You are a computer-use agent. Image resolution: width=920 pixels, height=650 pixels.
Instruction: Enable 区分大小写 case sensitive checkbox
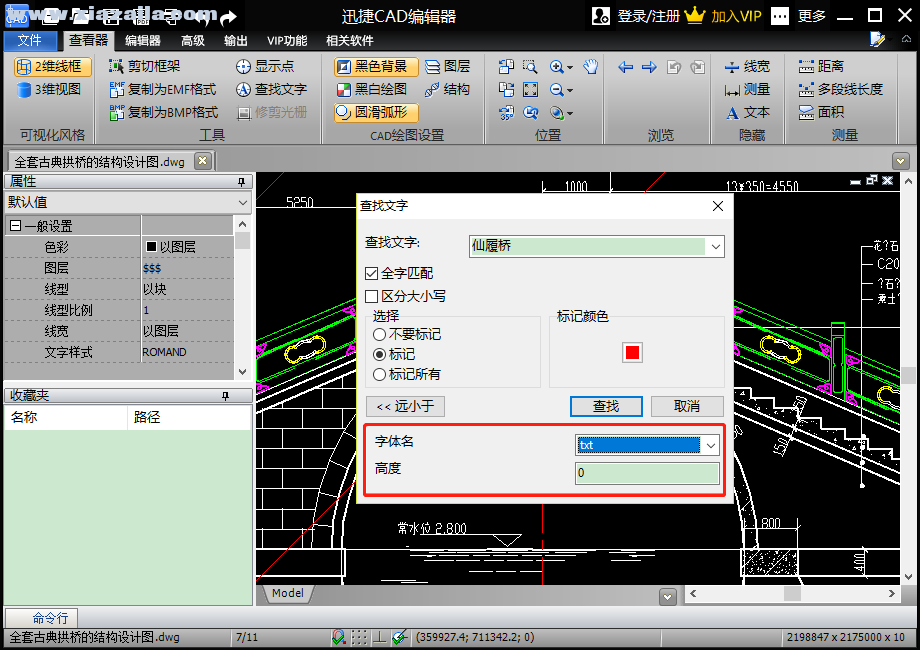click(x=371, y=296)
